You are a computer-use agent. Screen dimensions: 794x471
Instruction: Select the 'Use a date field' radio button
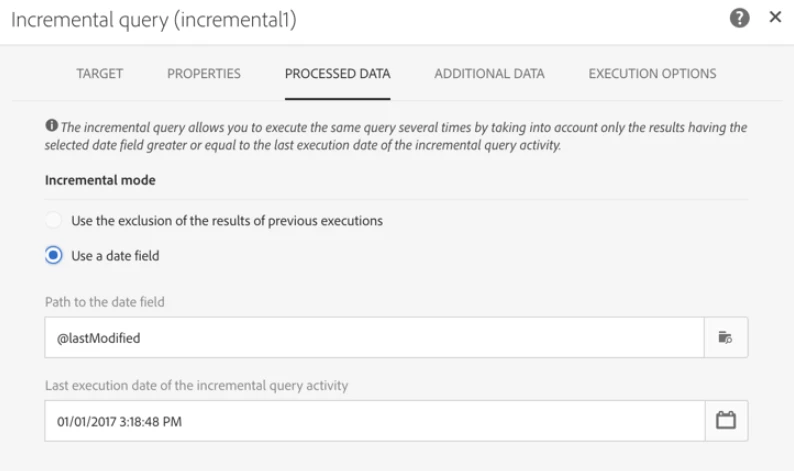point(54,255)
